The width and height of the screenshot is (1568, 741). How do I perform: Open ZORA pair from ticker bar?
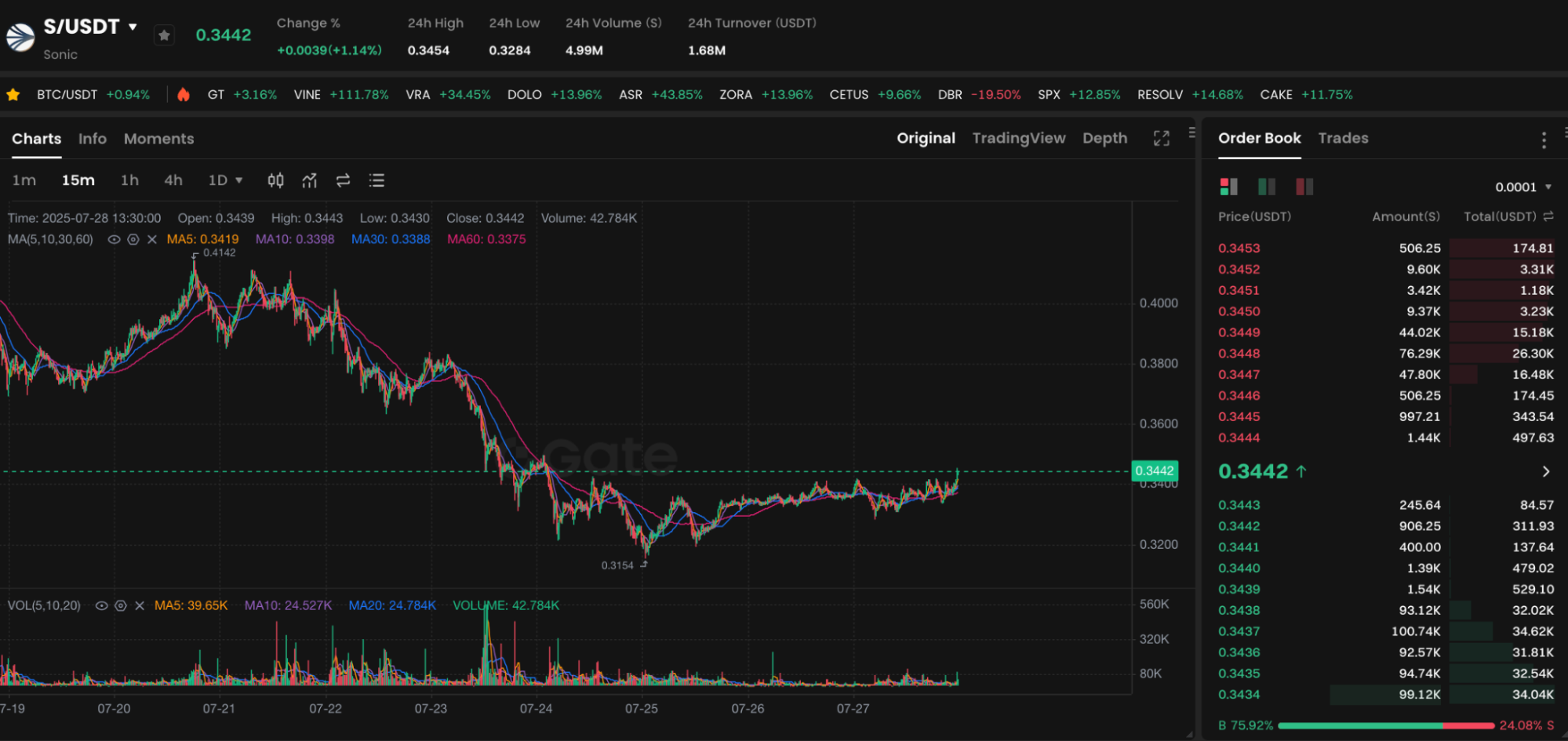(766, 95)
